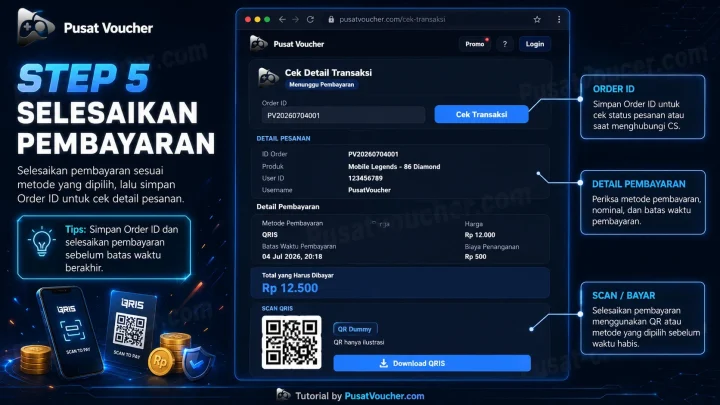The image size is (720, 405).
Task: Click the 'QR hanya ilustrasi' note
Action: [359, 342]
